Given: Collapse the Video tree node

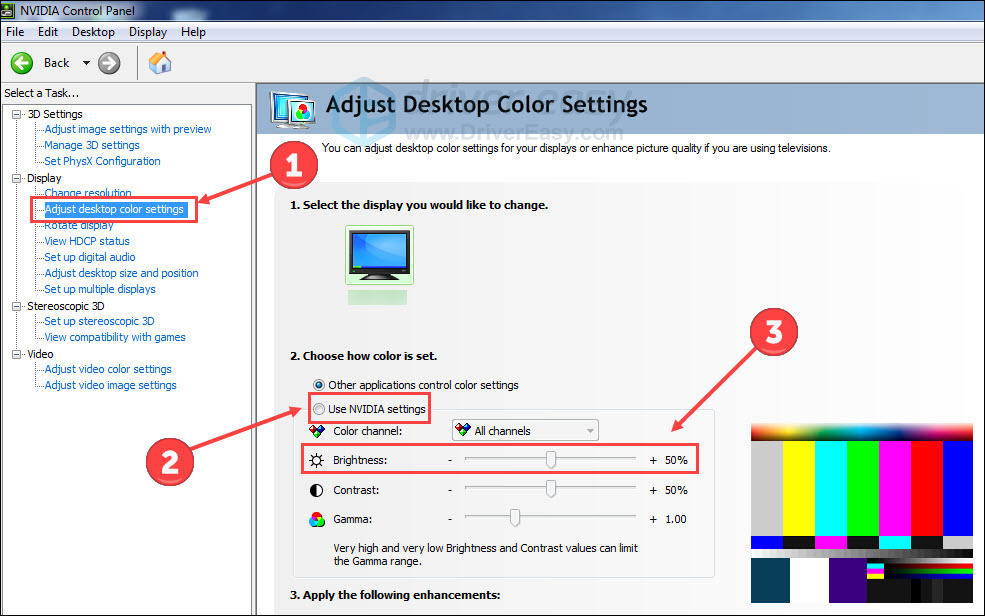Looking at the screenshot, I should [x=17, y=354].
